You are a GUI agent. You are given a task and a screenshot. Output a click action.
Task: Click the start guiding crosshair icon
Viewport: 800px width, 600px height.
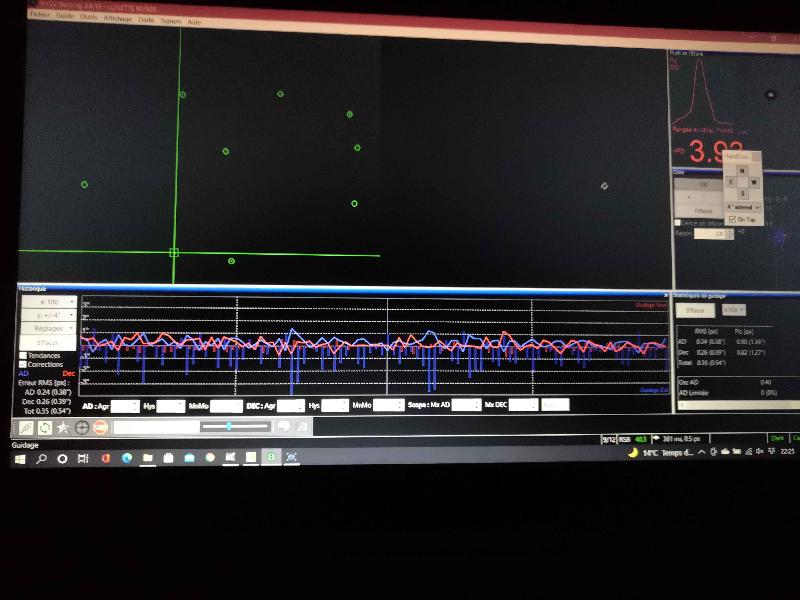pos(82,428)
